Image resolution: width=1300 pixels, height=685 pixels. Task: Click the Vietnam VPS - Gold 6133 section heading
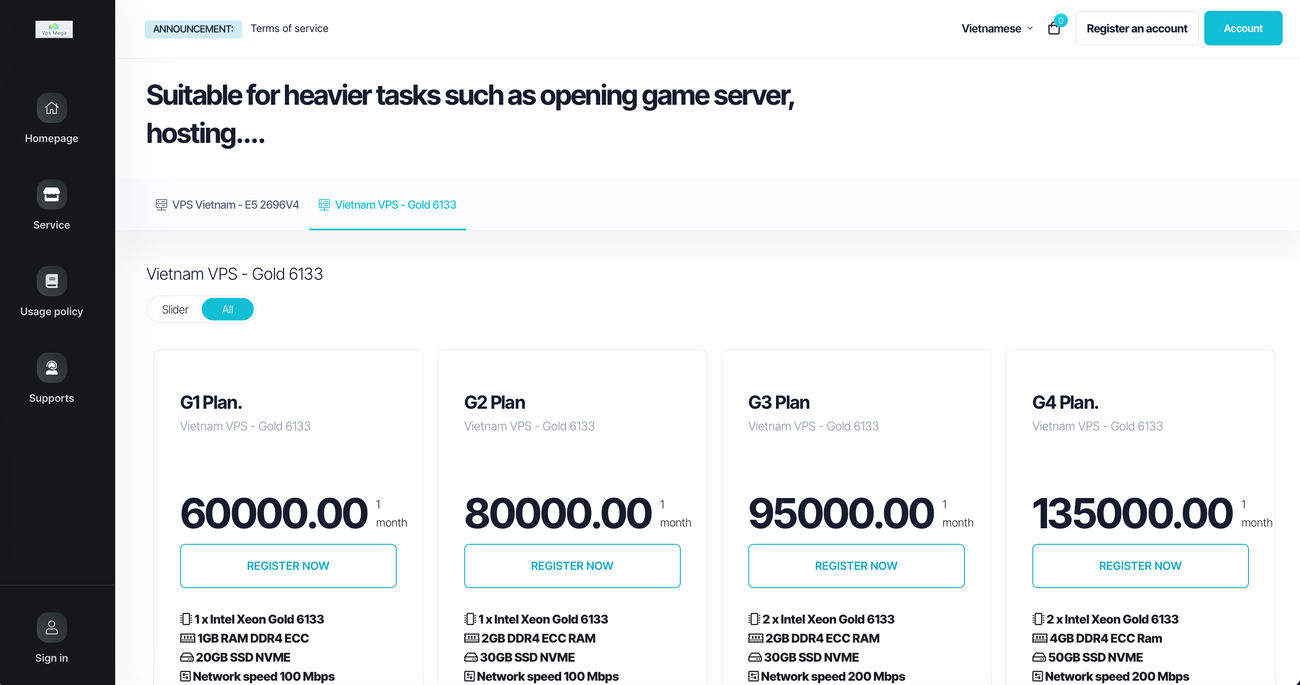[x=235, y=274]
